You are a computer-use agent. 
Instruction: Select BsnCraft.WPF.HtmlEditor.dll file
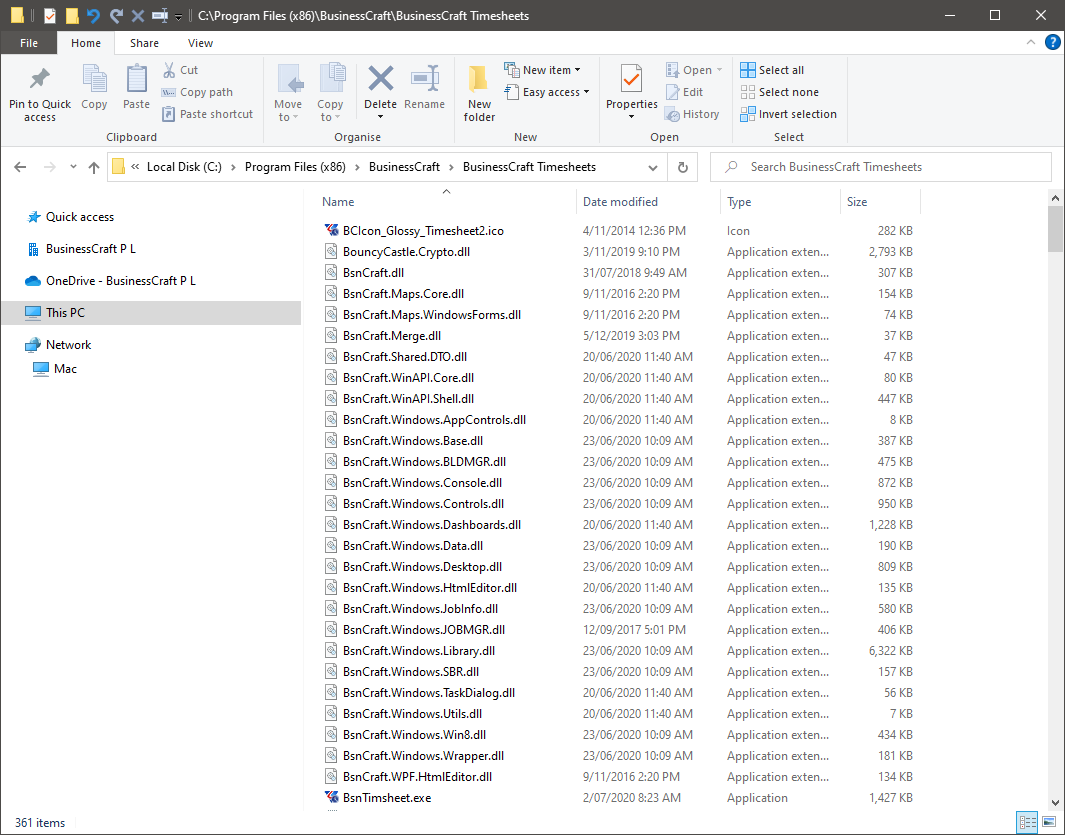pyautogui.click(x=417, y=777)
